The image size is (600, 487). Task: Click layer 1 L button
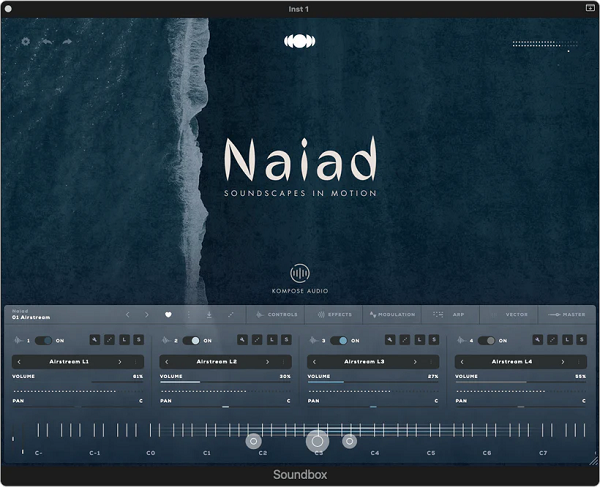pos(124,340)
